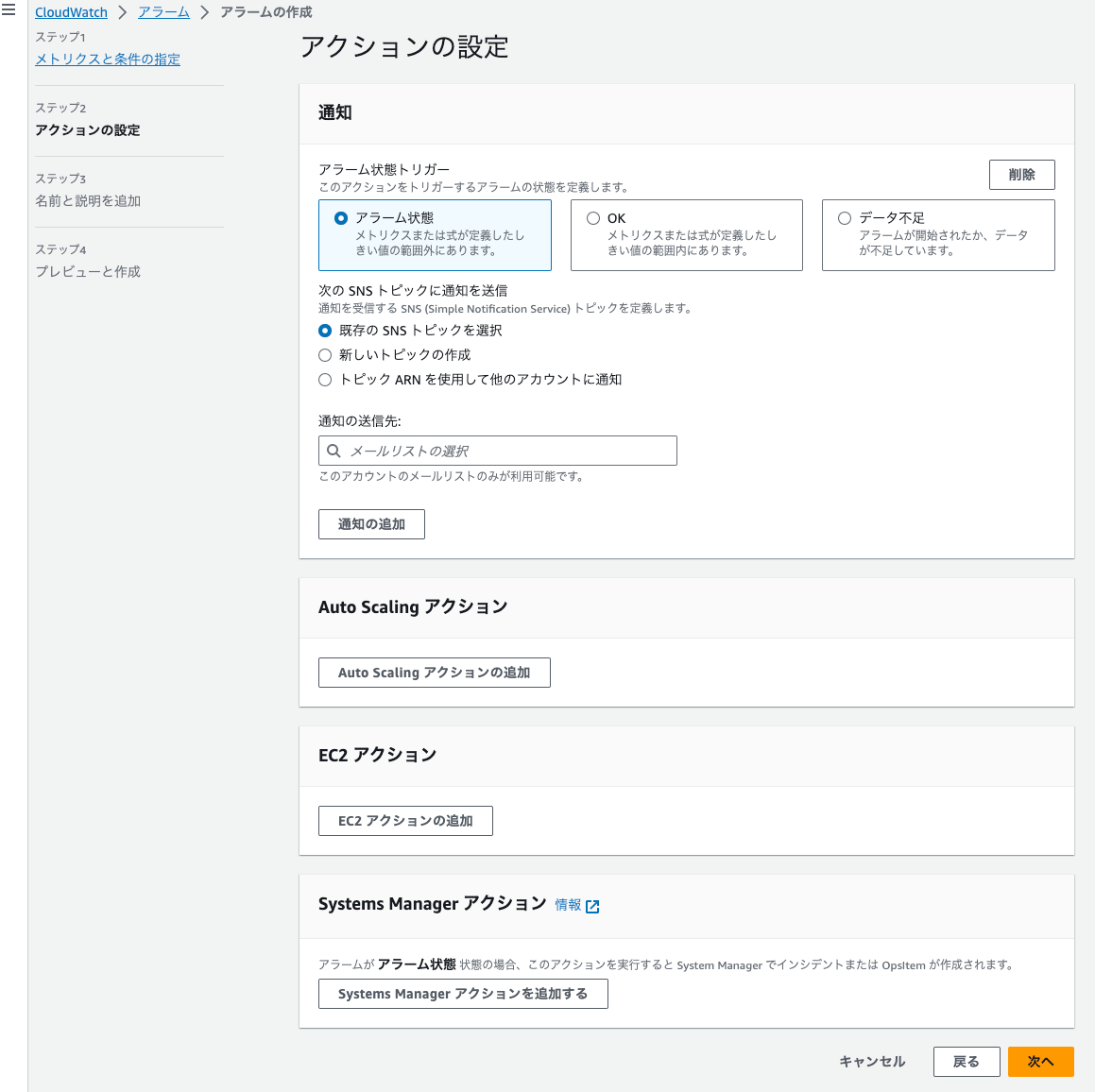Click the 戻る button
1095x1092 pixels.
(x=967, y=1061)
